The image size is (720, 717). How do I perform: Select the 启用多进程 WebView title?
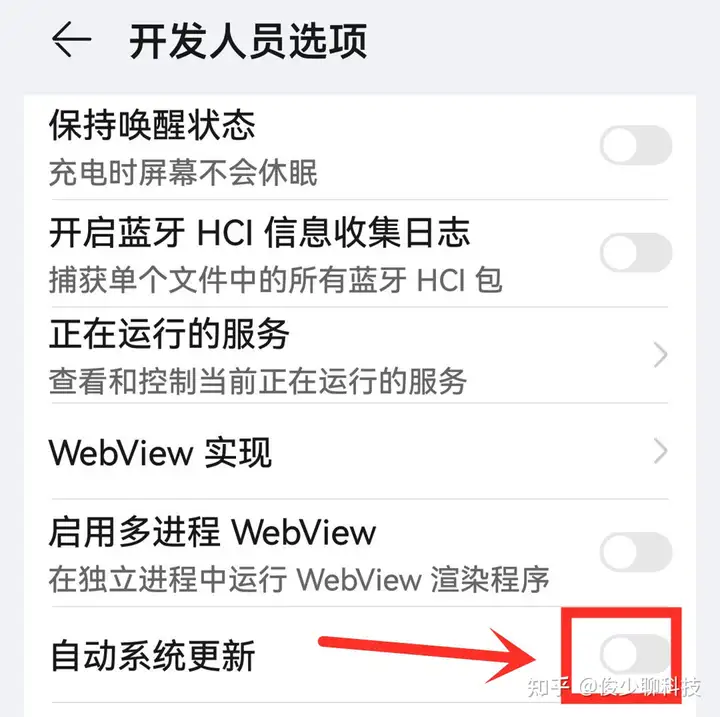coord(212,532)
